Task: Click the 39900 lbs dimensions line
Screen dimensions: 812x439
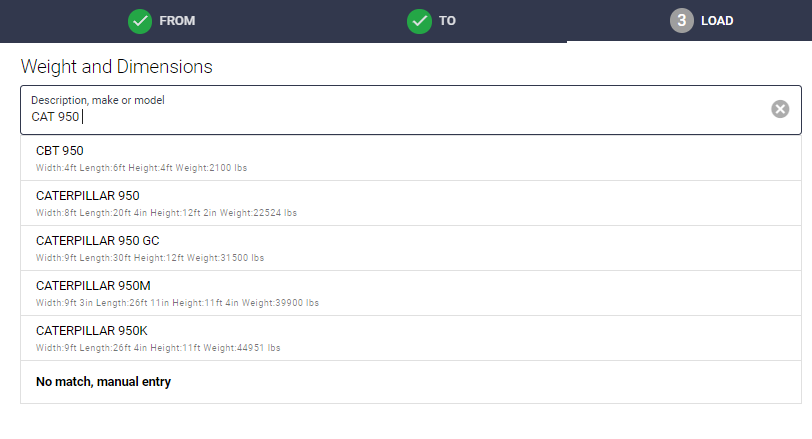Action: (177, 303)
